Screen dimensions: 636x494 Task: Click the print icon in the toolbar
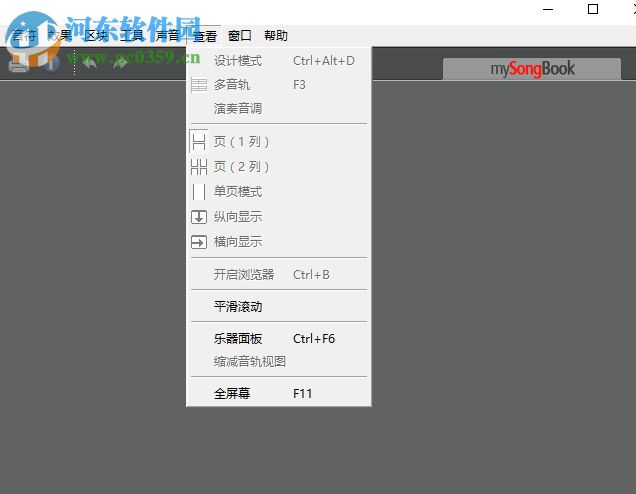18,64
